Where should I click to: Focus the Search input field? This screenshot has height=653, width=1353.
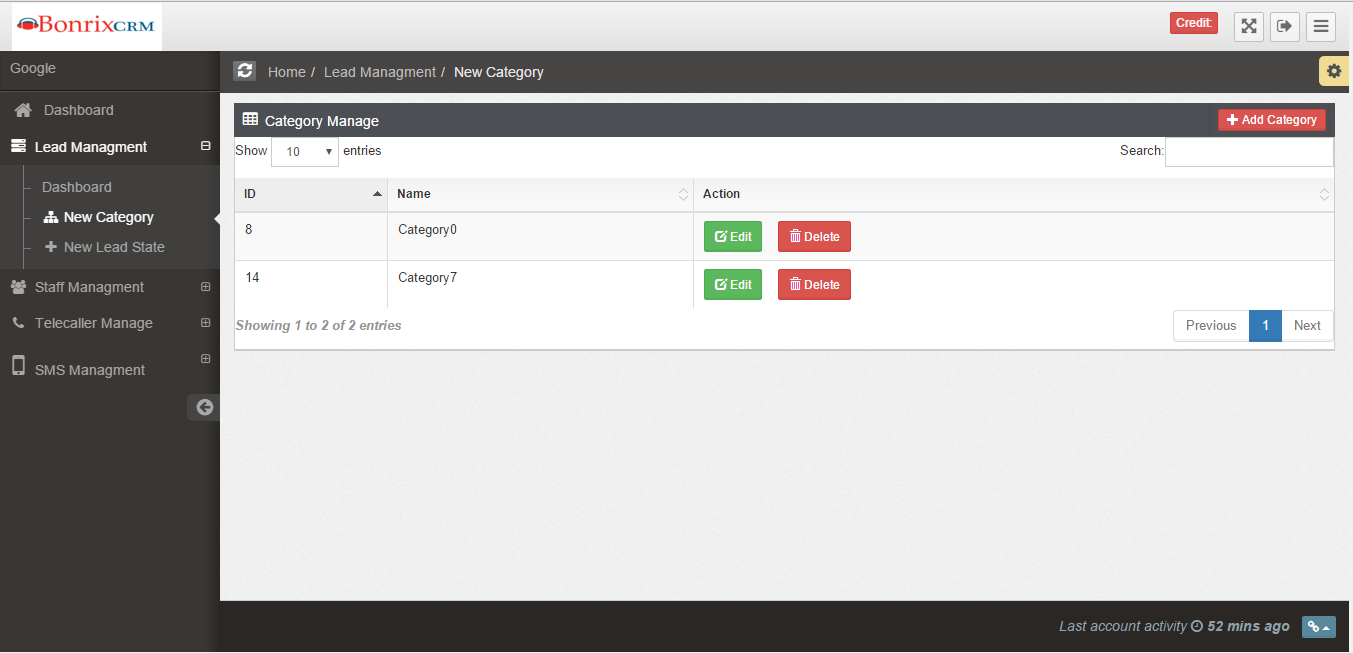1249,152
